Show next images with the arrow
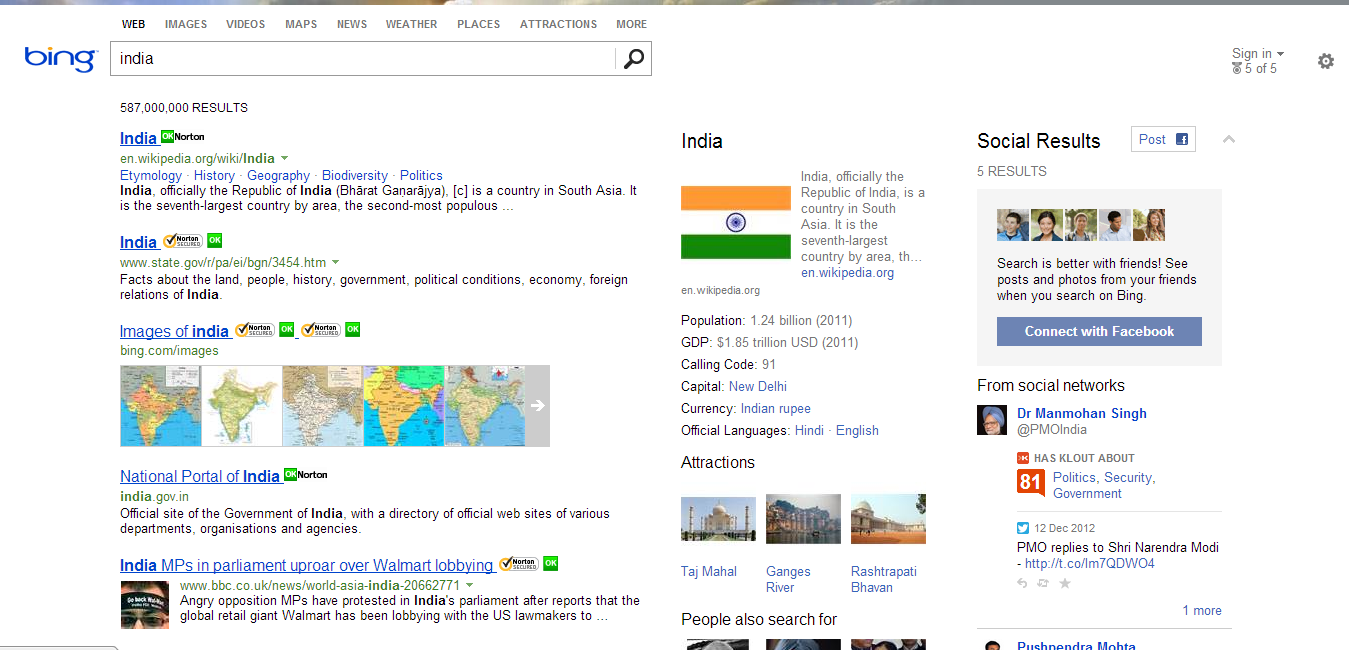The width and height of the screenshot is (1349, 650). pos(538,406)
